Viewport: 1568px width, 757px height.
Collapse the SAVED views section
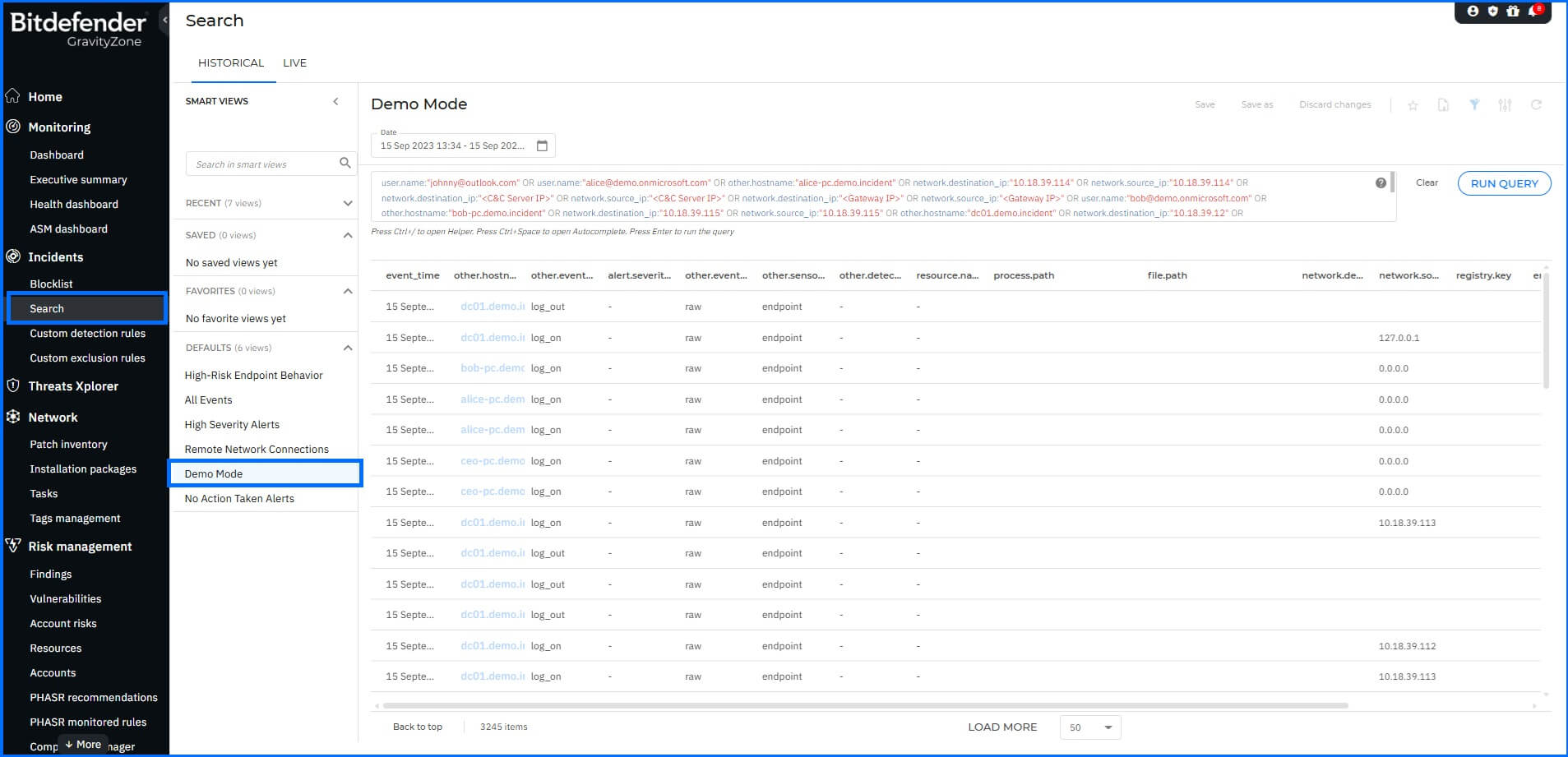[x=346, y=234]
